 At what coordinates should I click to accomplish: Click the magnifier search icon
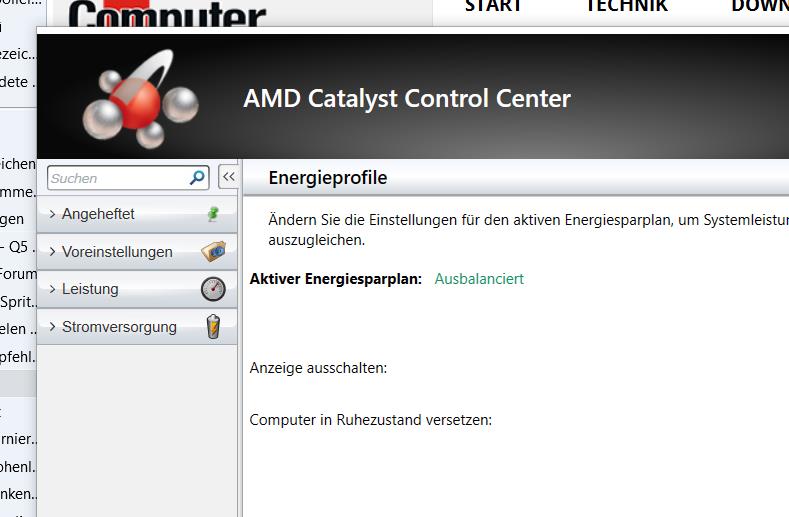[197, 177]
